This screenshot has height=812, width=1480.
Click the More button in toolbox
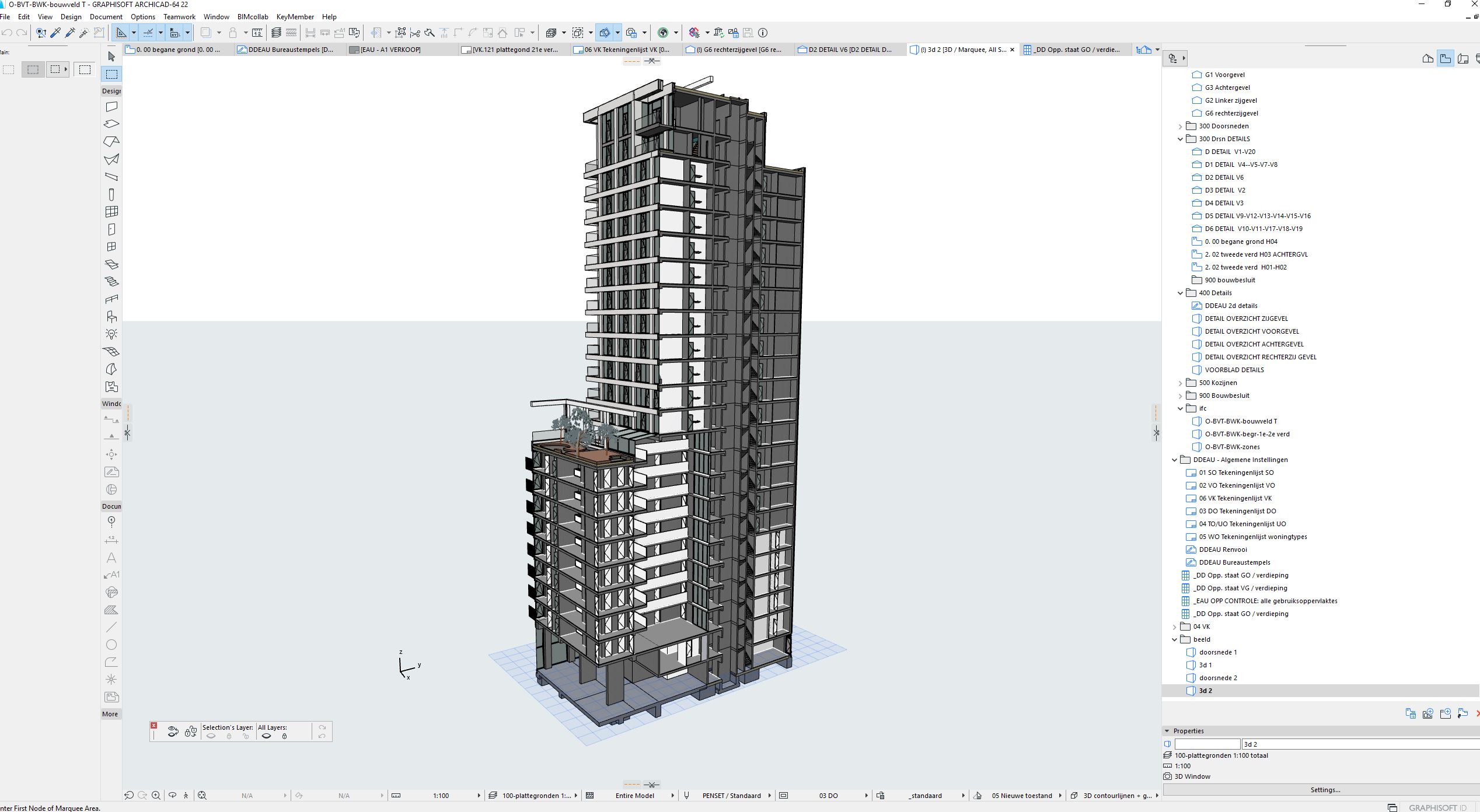coord(110,714)
